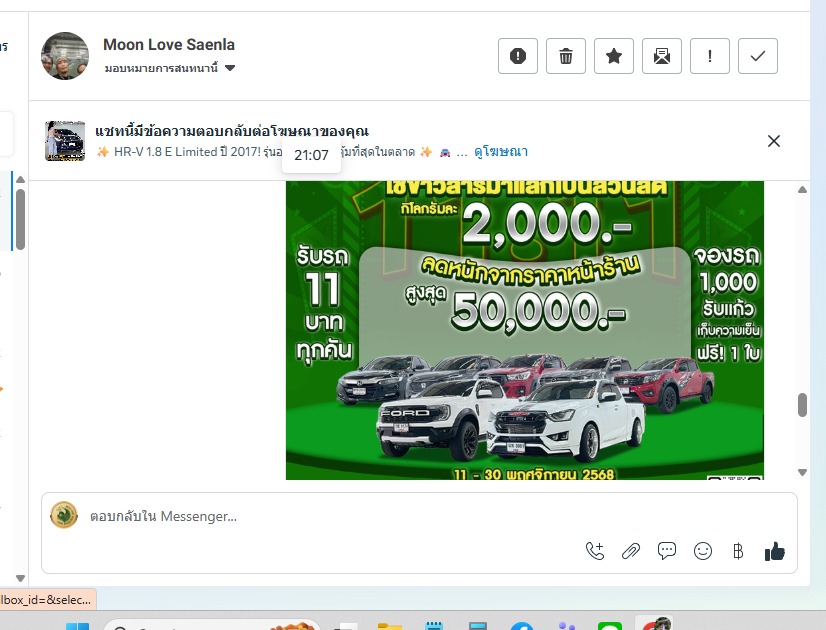Attach a file with paperclip icon
The height and width of the screenshot is (630, 826).
[x=631, y=551]
